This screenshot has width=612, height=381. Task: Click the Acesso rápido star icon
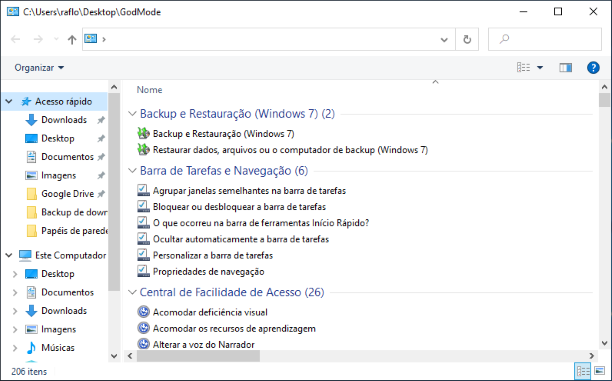click(x=26, y=101)
